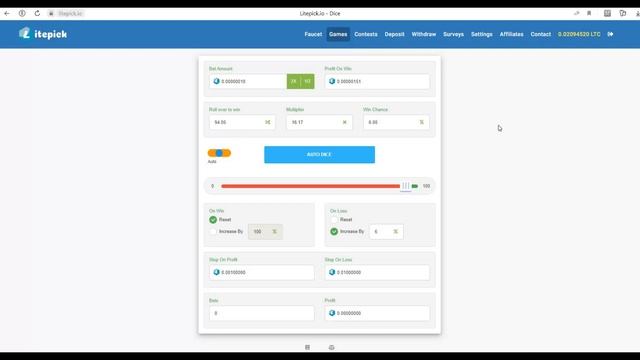Click the percent icon in Win Chance field

tap(422, 122)
